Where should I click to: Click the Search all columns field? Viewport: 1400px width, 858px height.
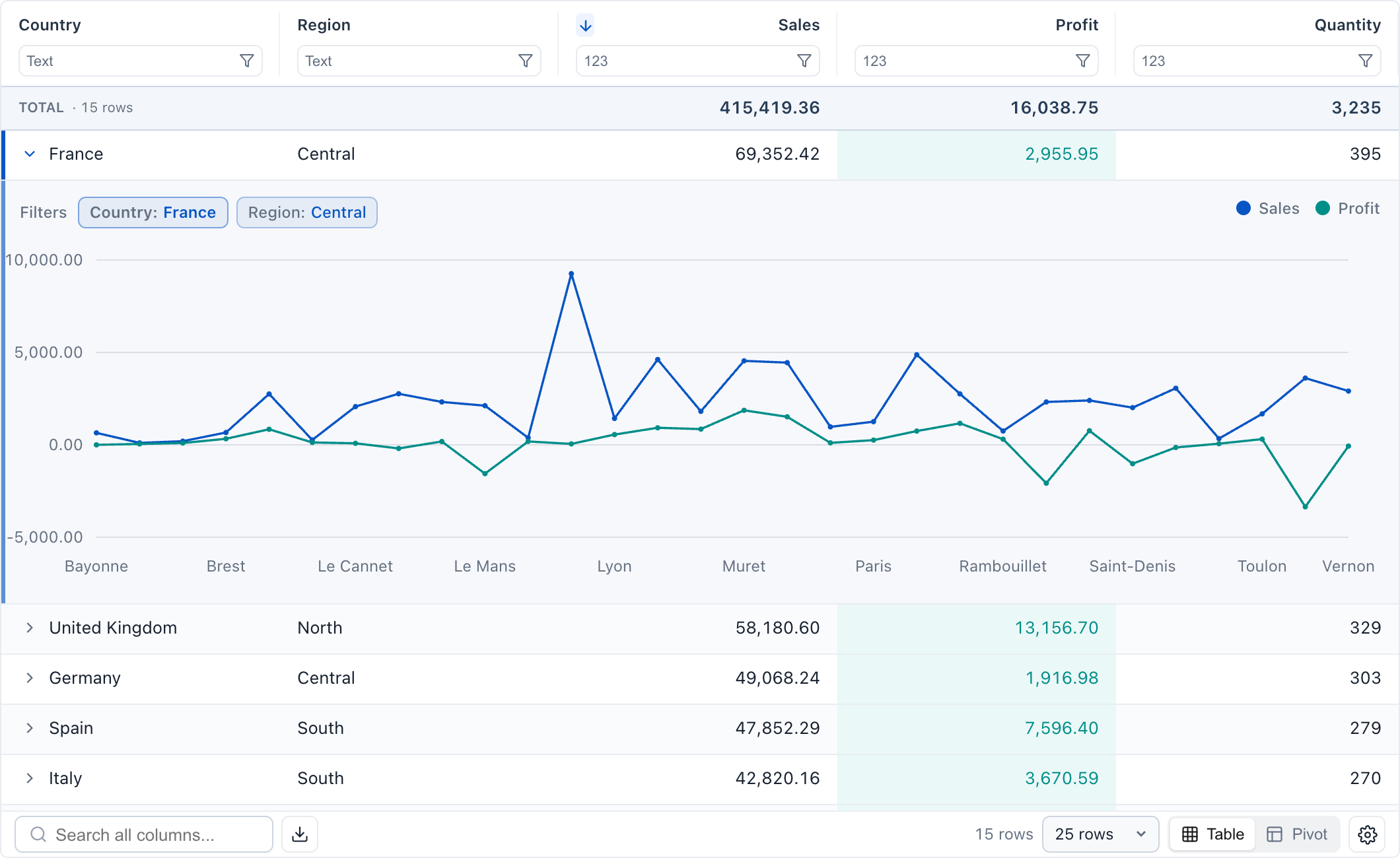point(144,834)
